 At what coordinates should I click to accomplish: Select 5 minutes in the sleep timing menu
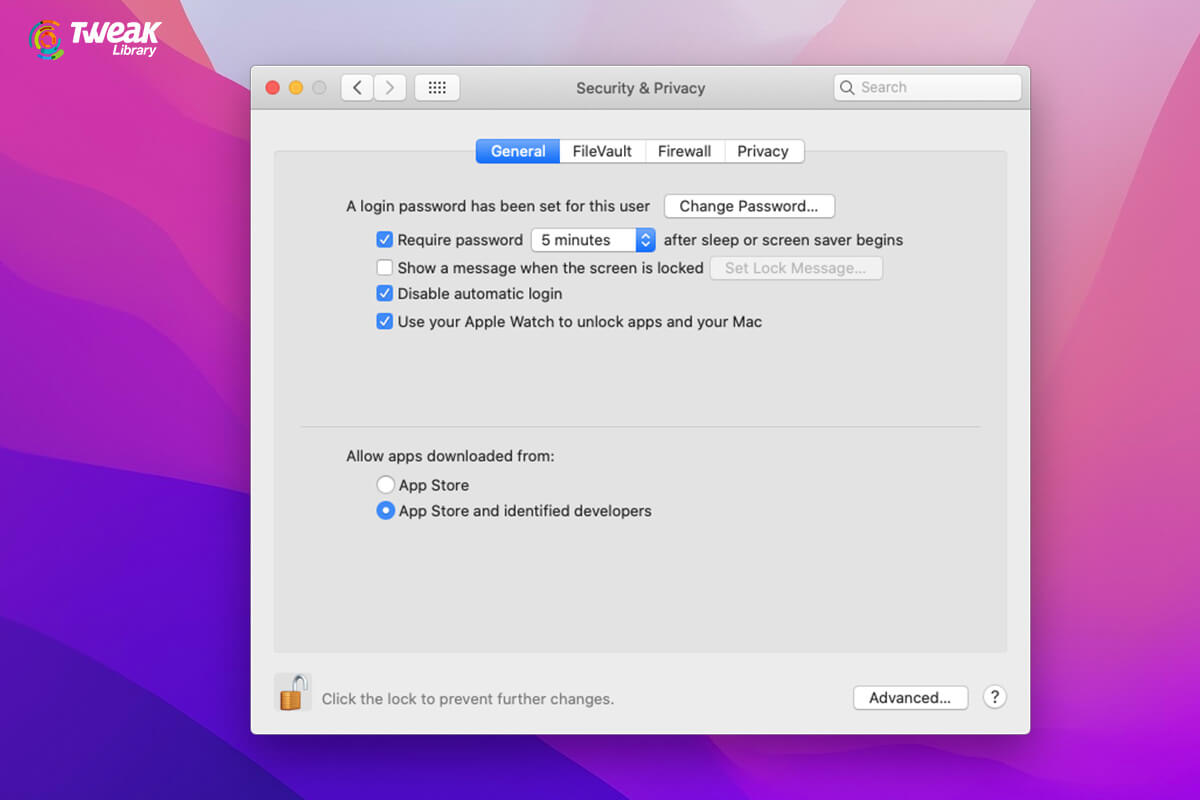point(580,240)
